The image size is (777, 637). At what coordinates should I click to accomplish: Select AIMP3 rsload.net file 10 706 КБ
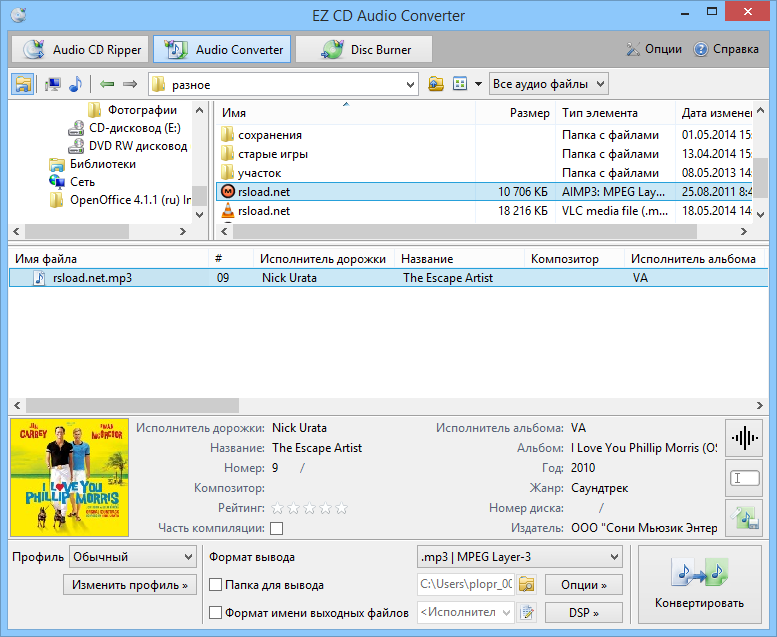click(x=484, y=192)
